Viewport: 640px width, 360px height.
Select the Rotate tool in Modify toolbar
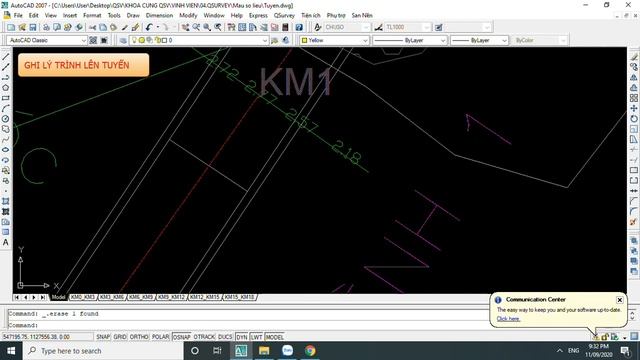click(x=634, y=119)
